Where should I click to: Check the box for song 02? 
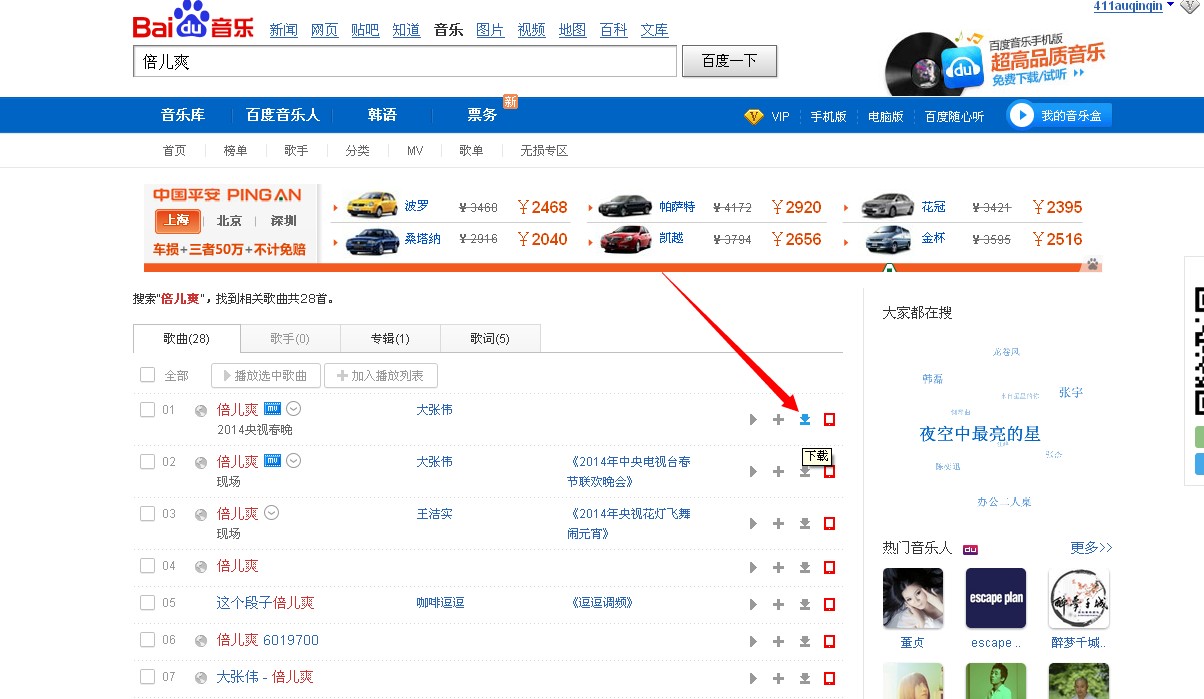(x=147, y=462)
